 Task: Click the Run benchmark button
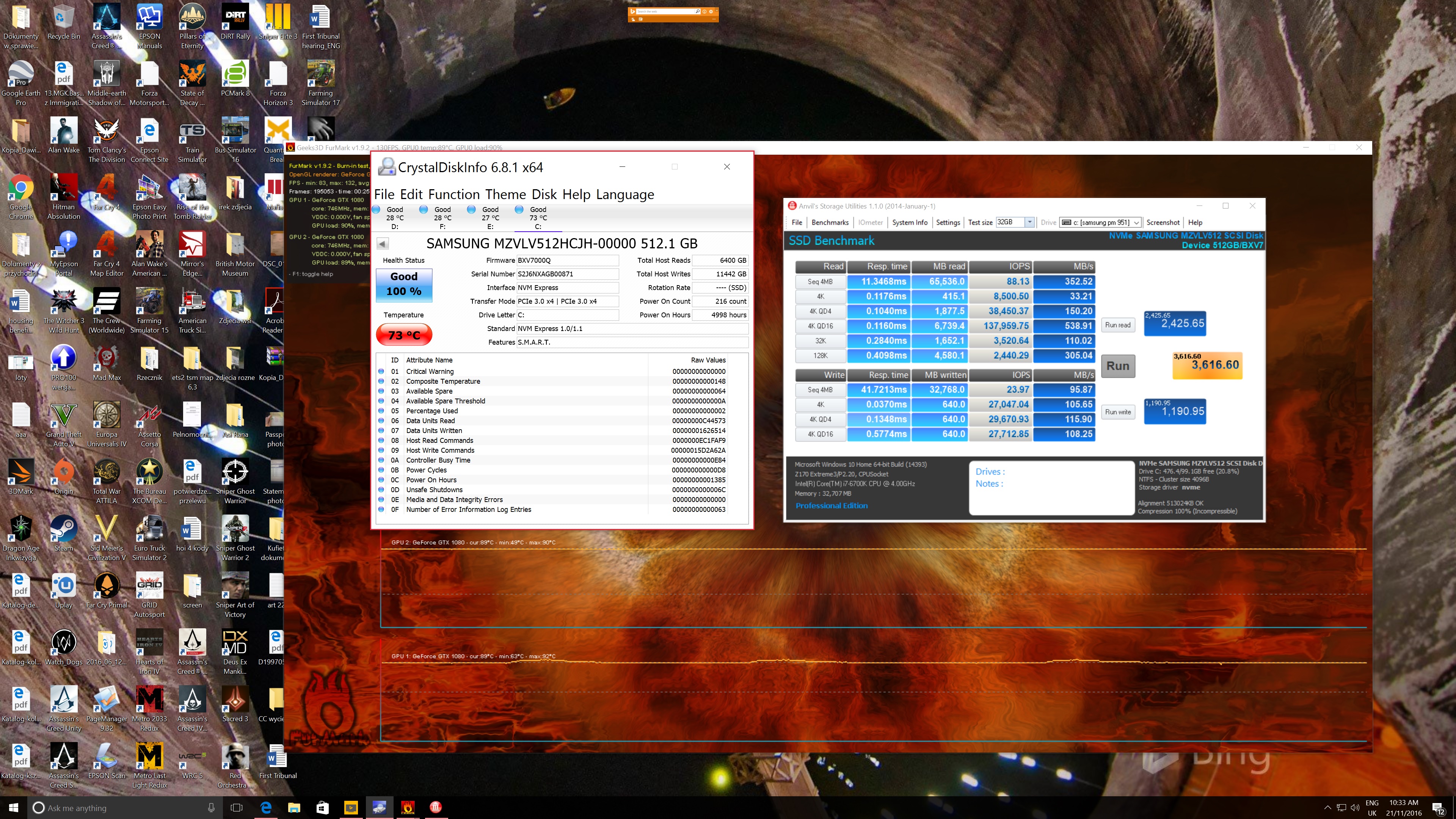1117,366
